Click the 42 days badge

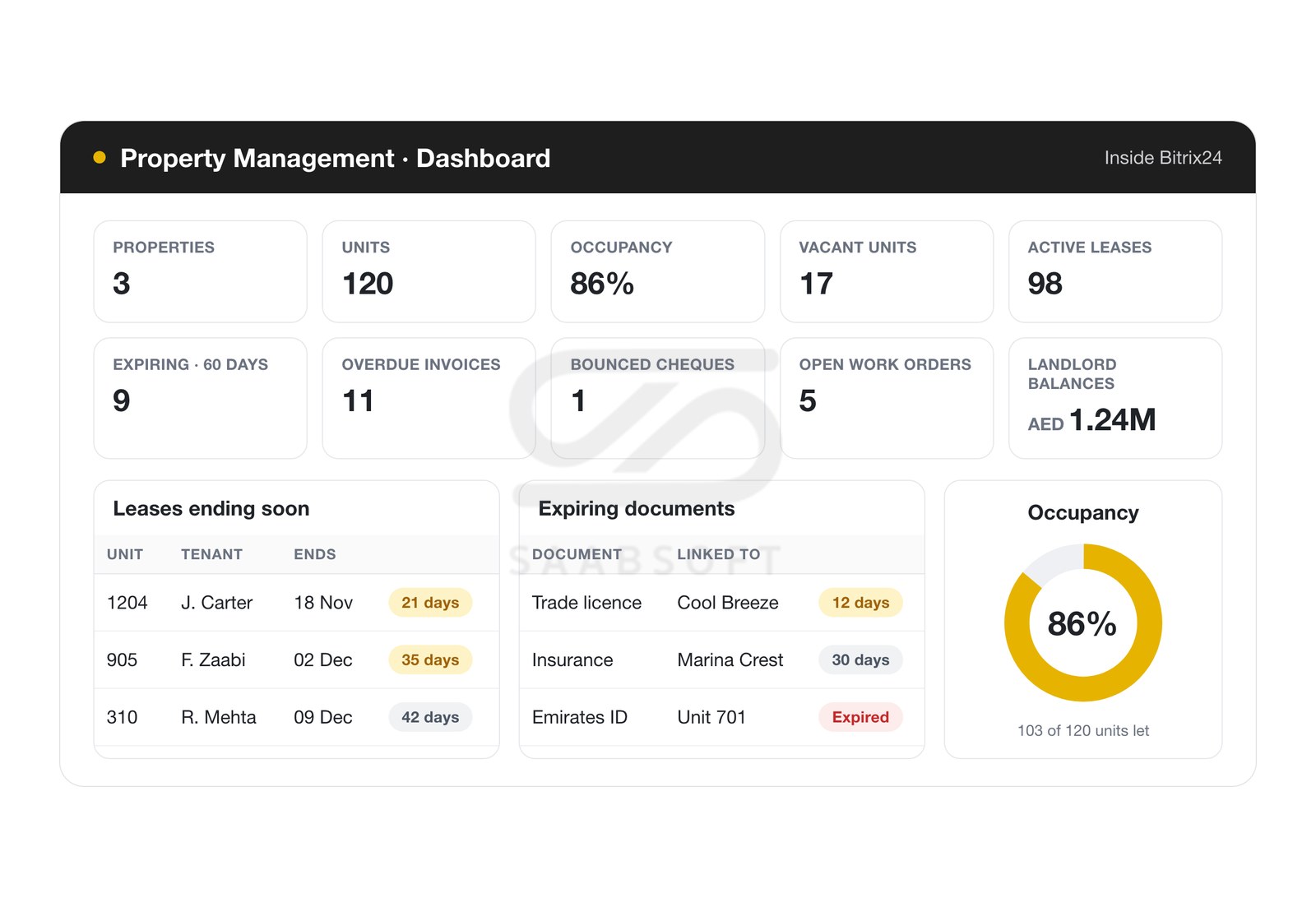(x=430, y=717)
